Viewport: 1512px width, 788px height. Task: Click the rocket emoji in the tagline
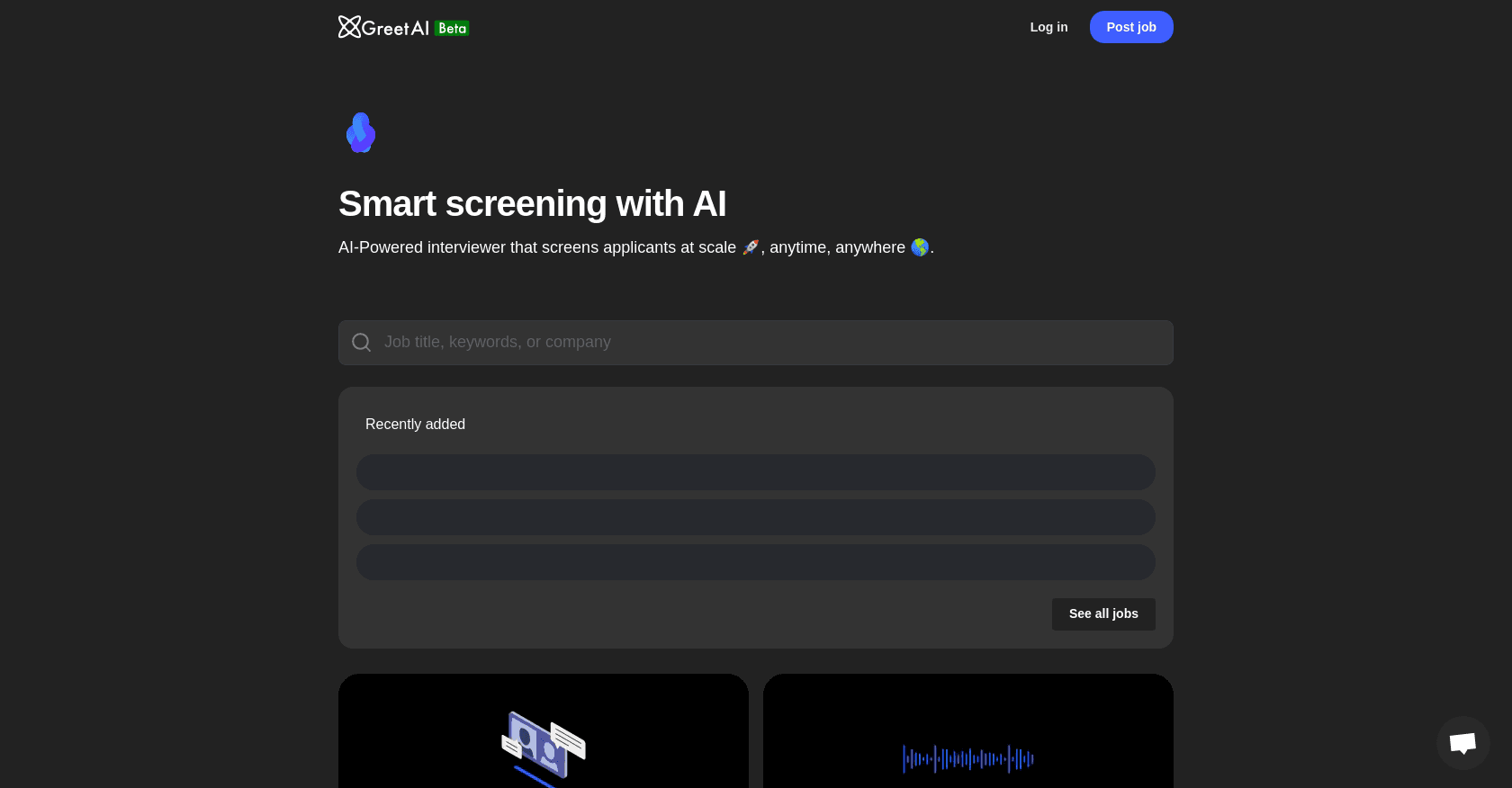point(750,247)
